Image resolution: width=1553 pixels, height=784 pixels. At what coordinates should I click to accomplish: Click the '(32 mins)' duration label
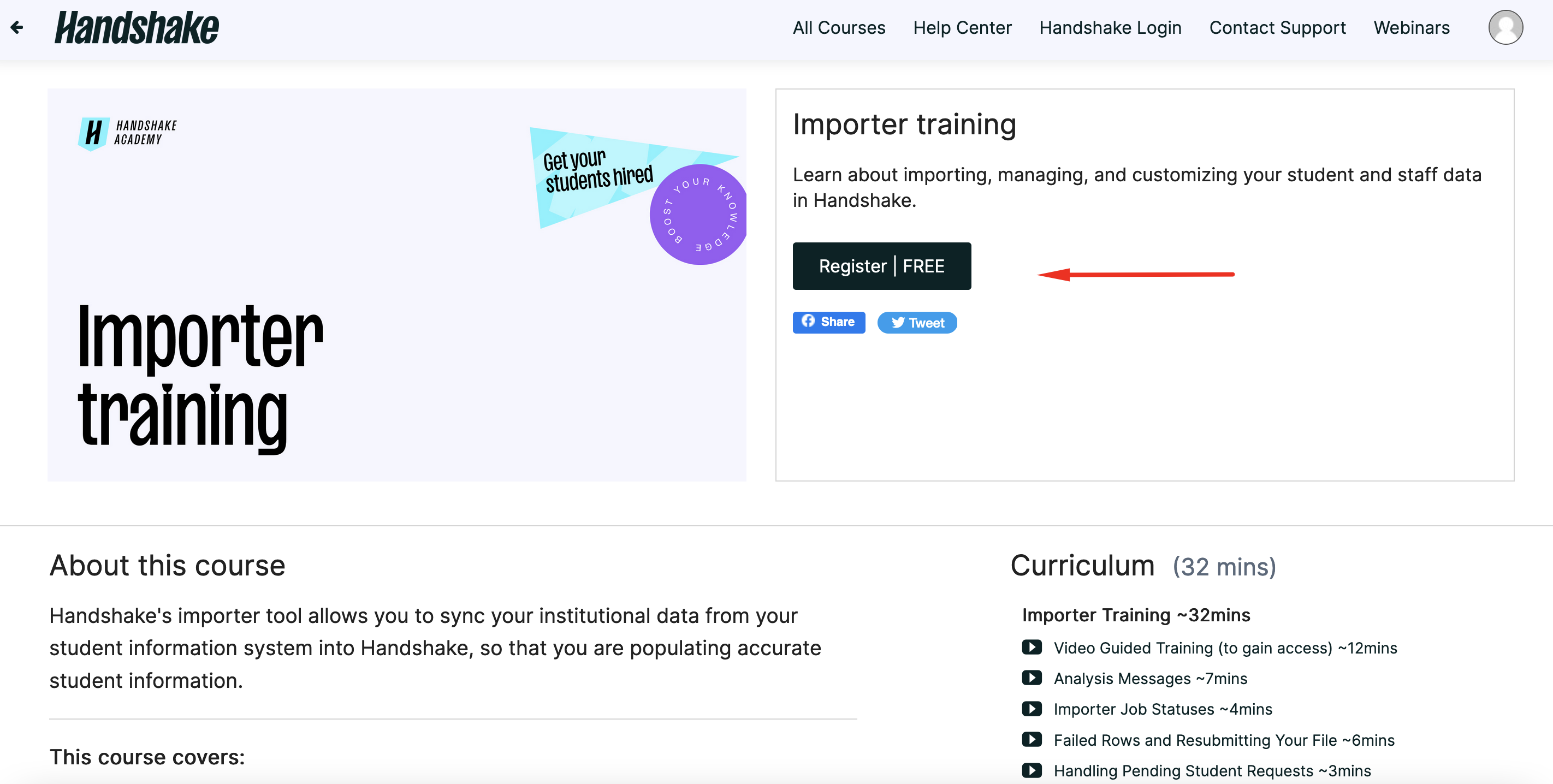point(1224,567)
